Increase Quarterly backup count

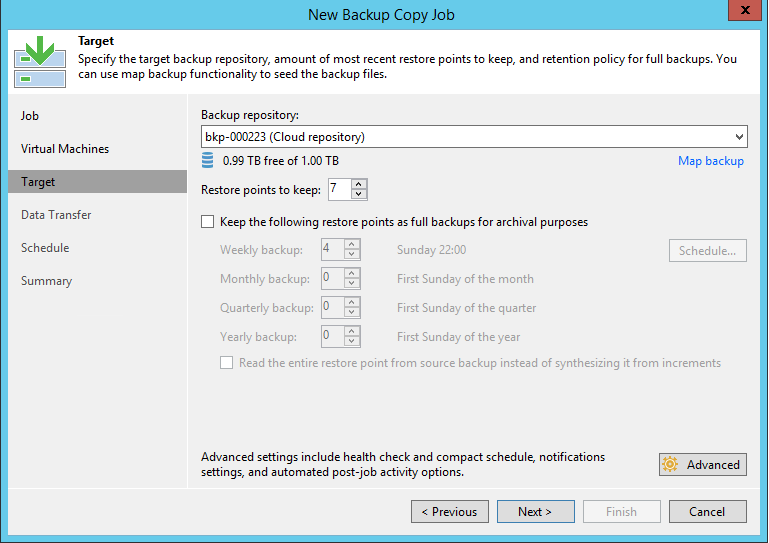pos(352,302)
